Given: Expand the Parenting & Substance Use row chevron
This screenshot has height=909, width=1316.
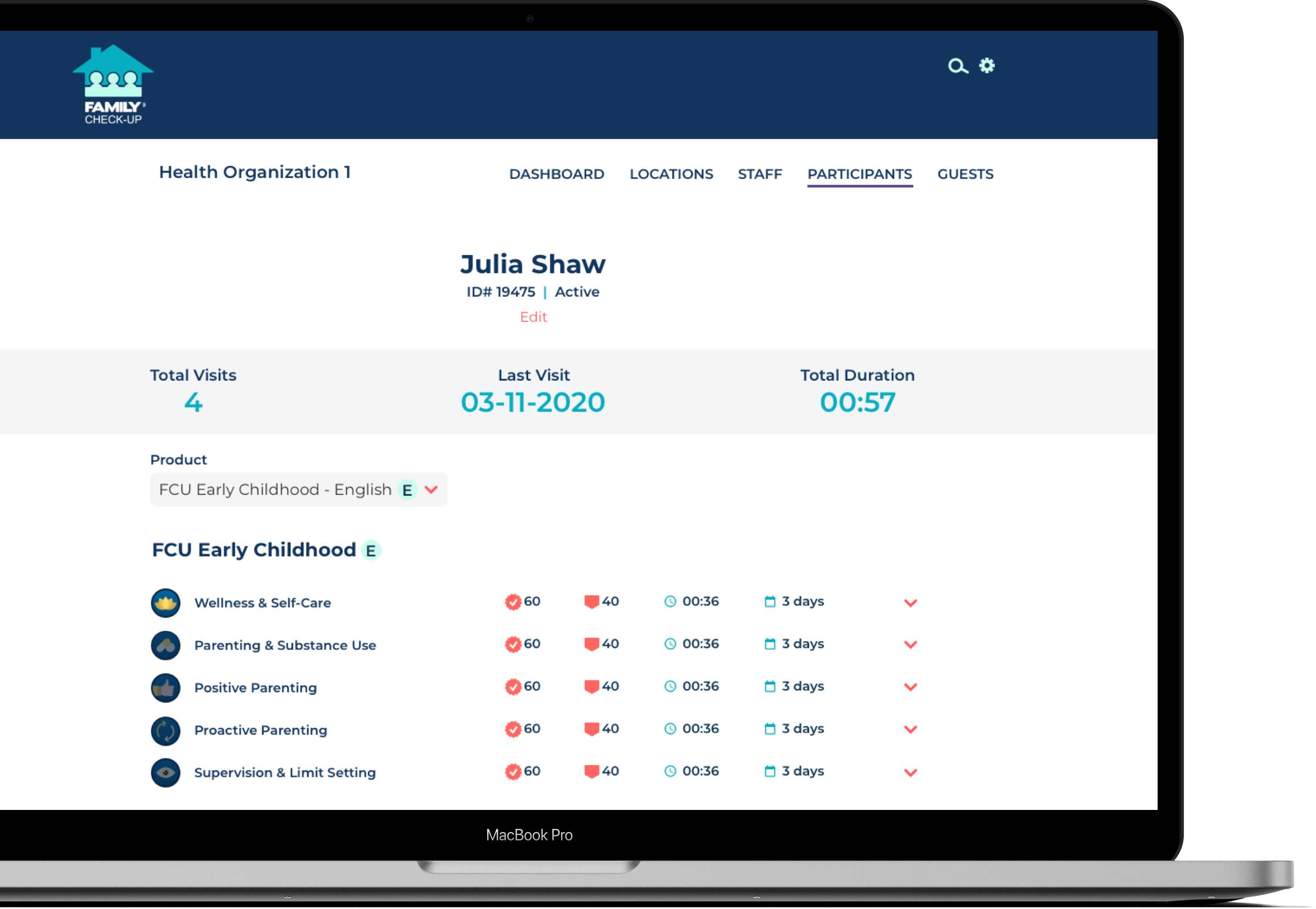Looking at the screenshot, I should coord(911,645).
